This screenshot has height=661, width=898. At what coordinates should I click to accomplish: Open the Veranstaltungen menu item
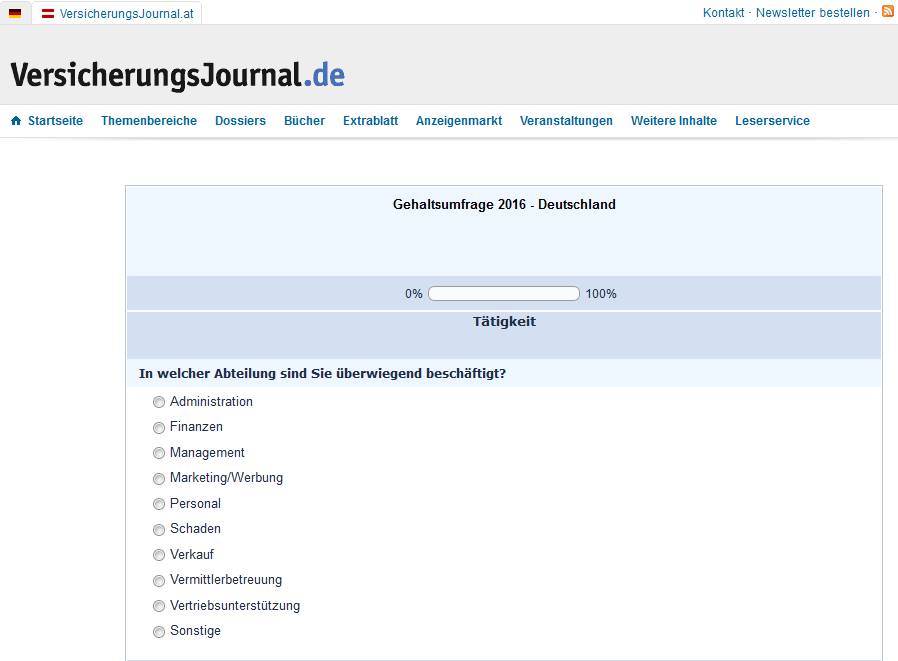click(566, 121)
